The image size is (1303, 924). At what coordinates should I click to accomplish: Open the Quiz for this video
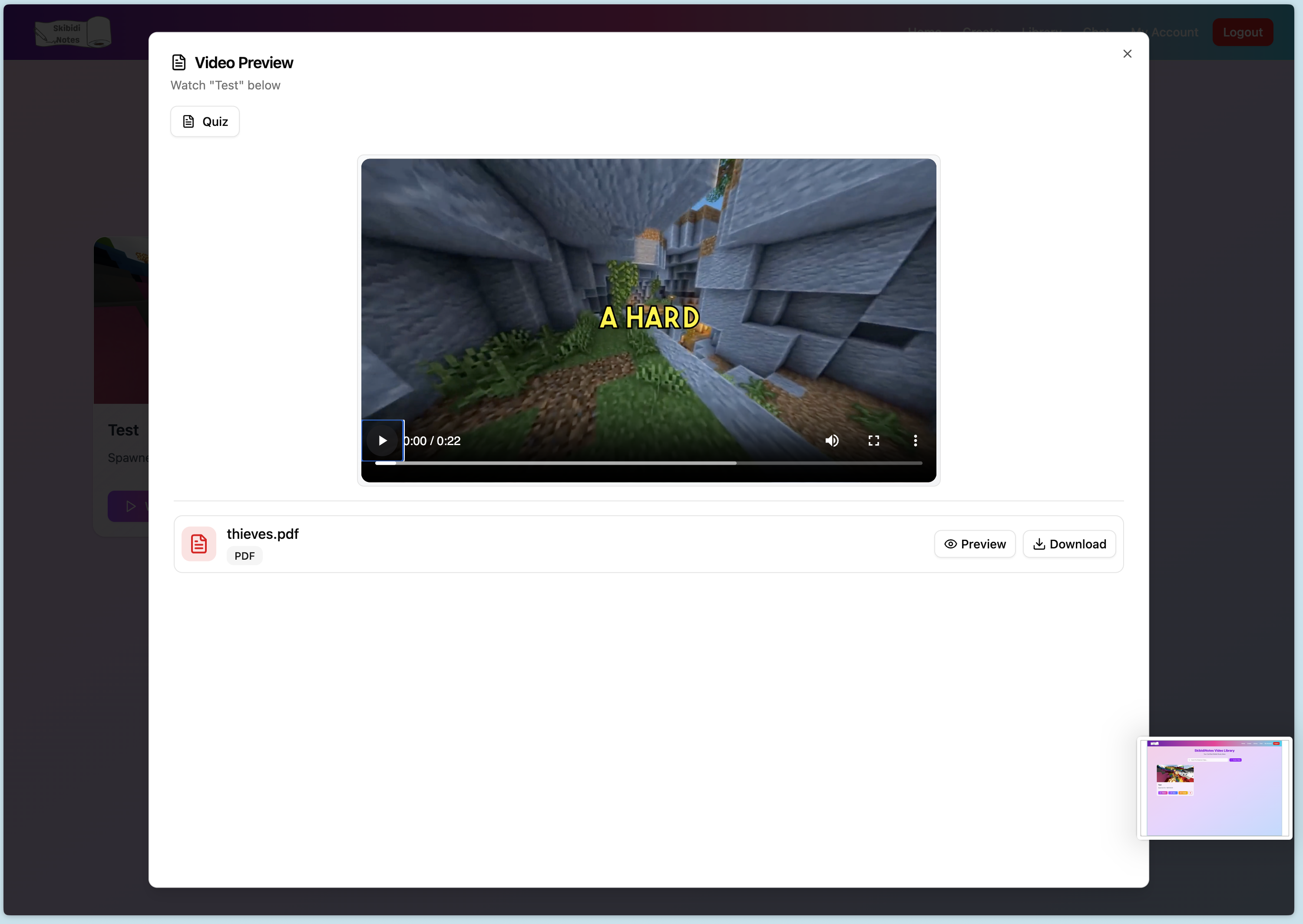point(205,121)
